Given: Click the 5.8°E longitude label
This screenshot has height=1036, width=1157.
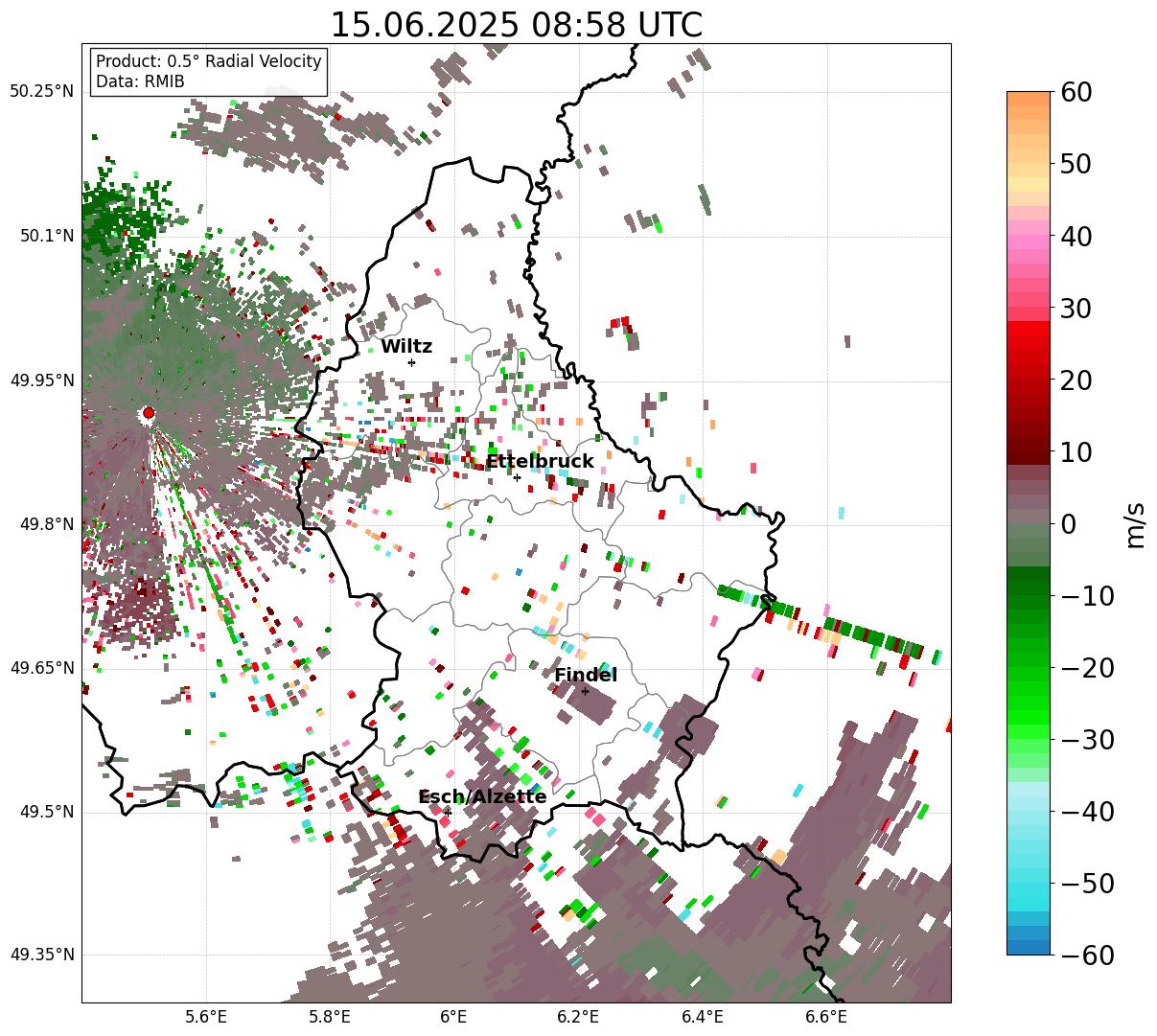Looking at the screenshot, I should (x=330, y=1017).
